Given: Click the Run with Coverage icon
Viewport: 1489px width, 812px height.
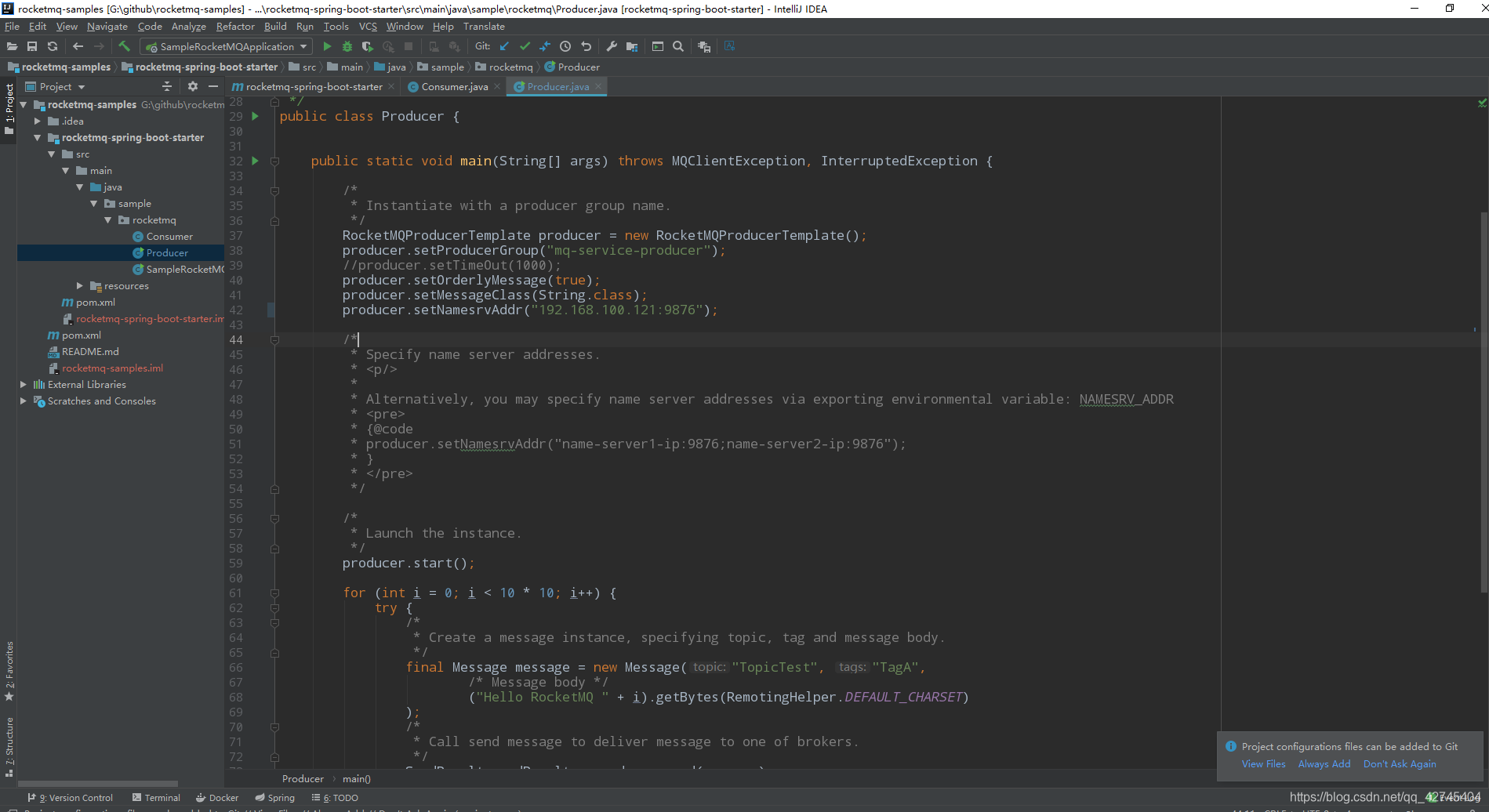Looking at the screenshot, I should pyautogui.click(x=367, y=46).
